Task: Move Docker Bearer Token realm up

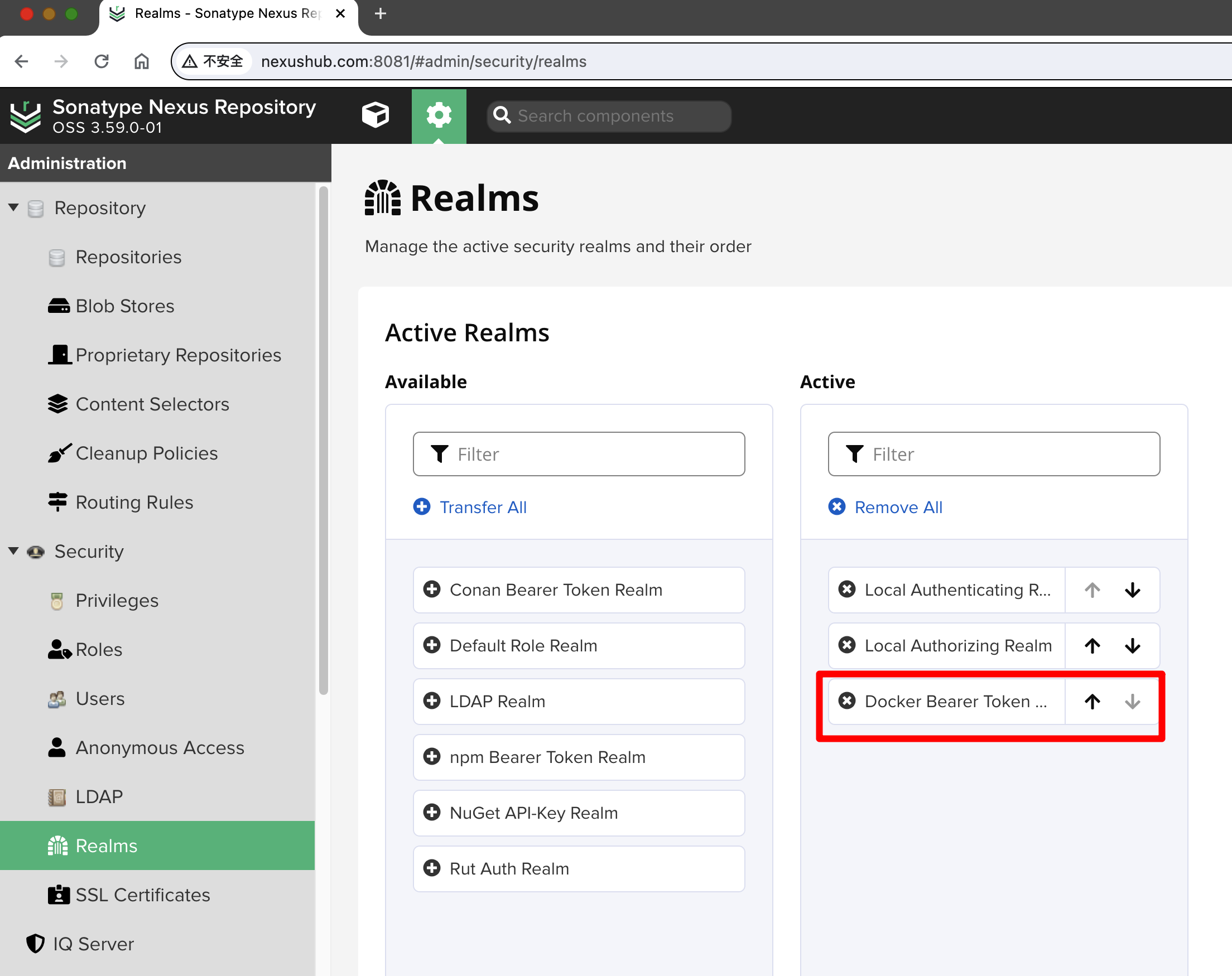Action: [1092, 701]
